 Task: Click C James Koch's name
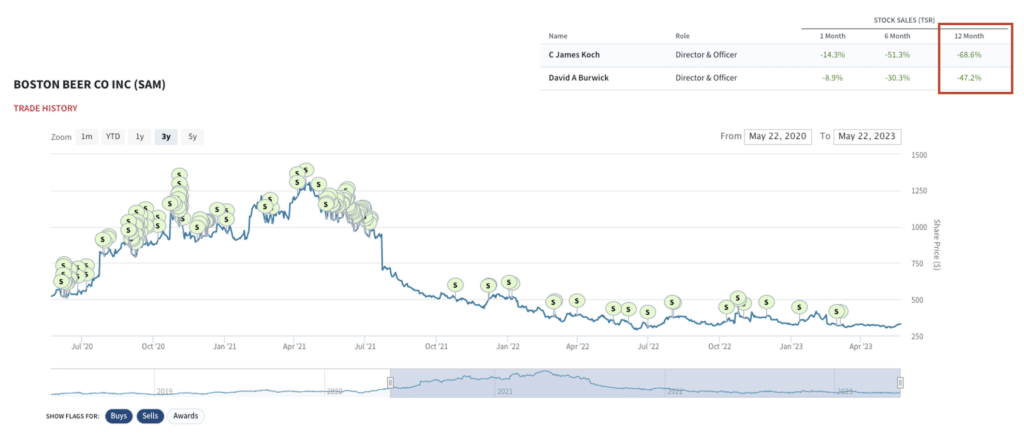click(574, 55)
